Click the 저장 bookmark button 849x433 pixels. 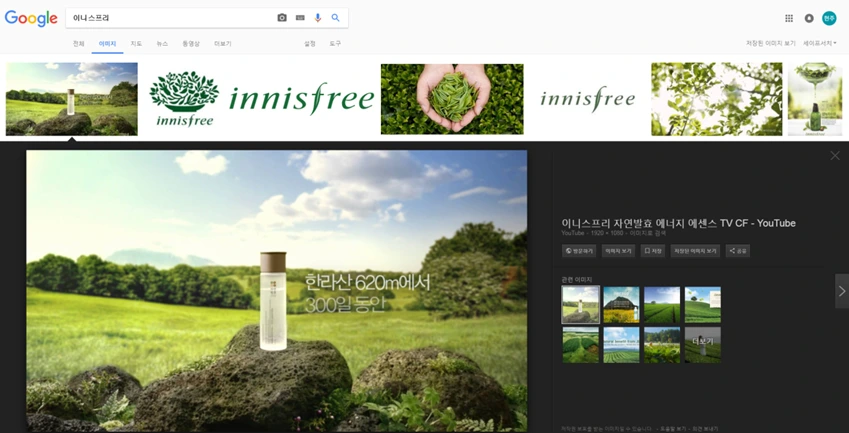[653, 251]
